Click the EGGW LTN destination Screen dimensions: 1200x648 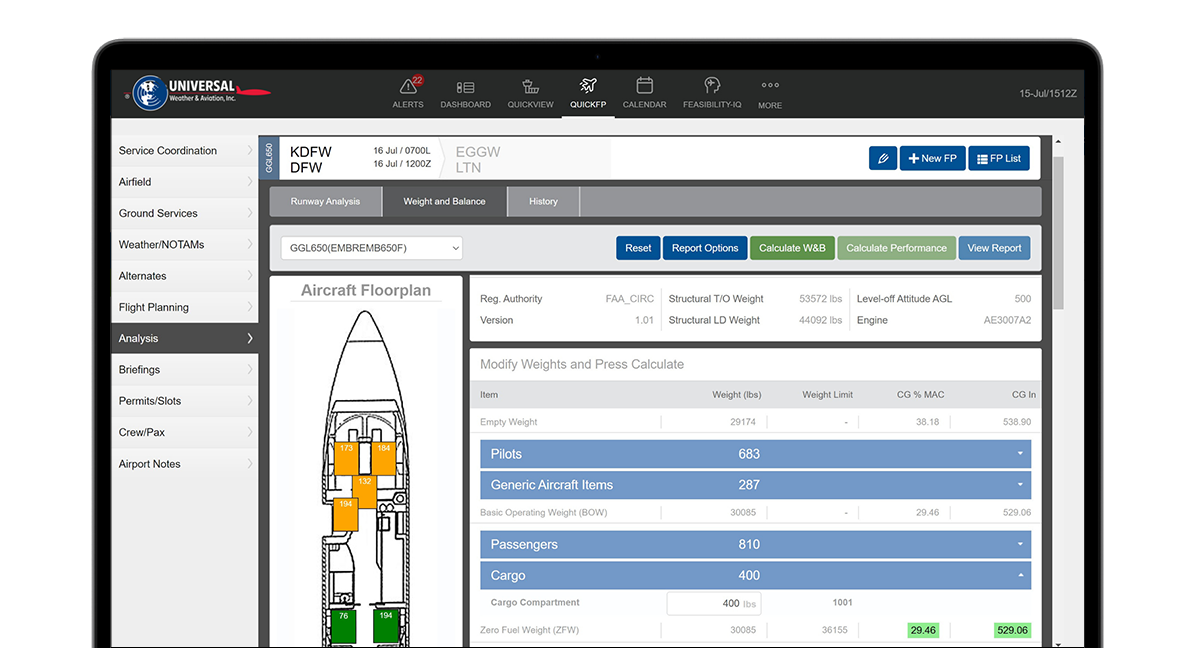click(x=478, y=159)
